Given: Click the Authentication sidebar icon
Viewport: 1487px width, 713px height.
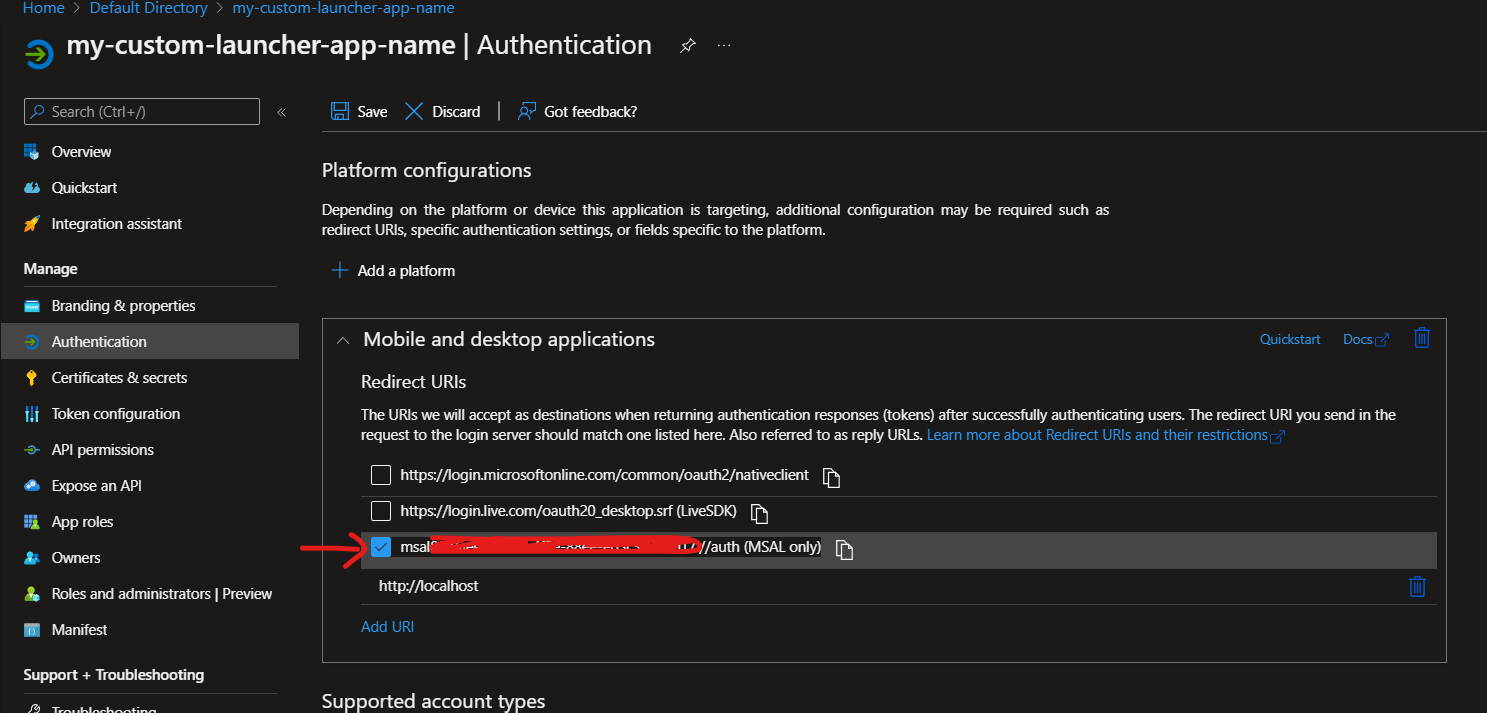Looking at the screenshot, I should tap(32, 342).
